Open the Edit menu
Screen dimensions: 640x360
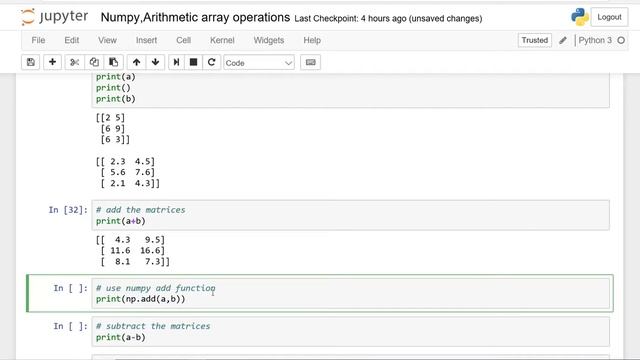[72, 40]
